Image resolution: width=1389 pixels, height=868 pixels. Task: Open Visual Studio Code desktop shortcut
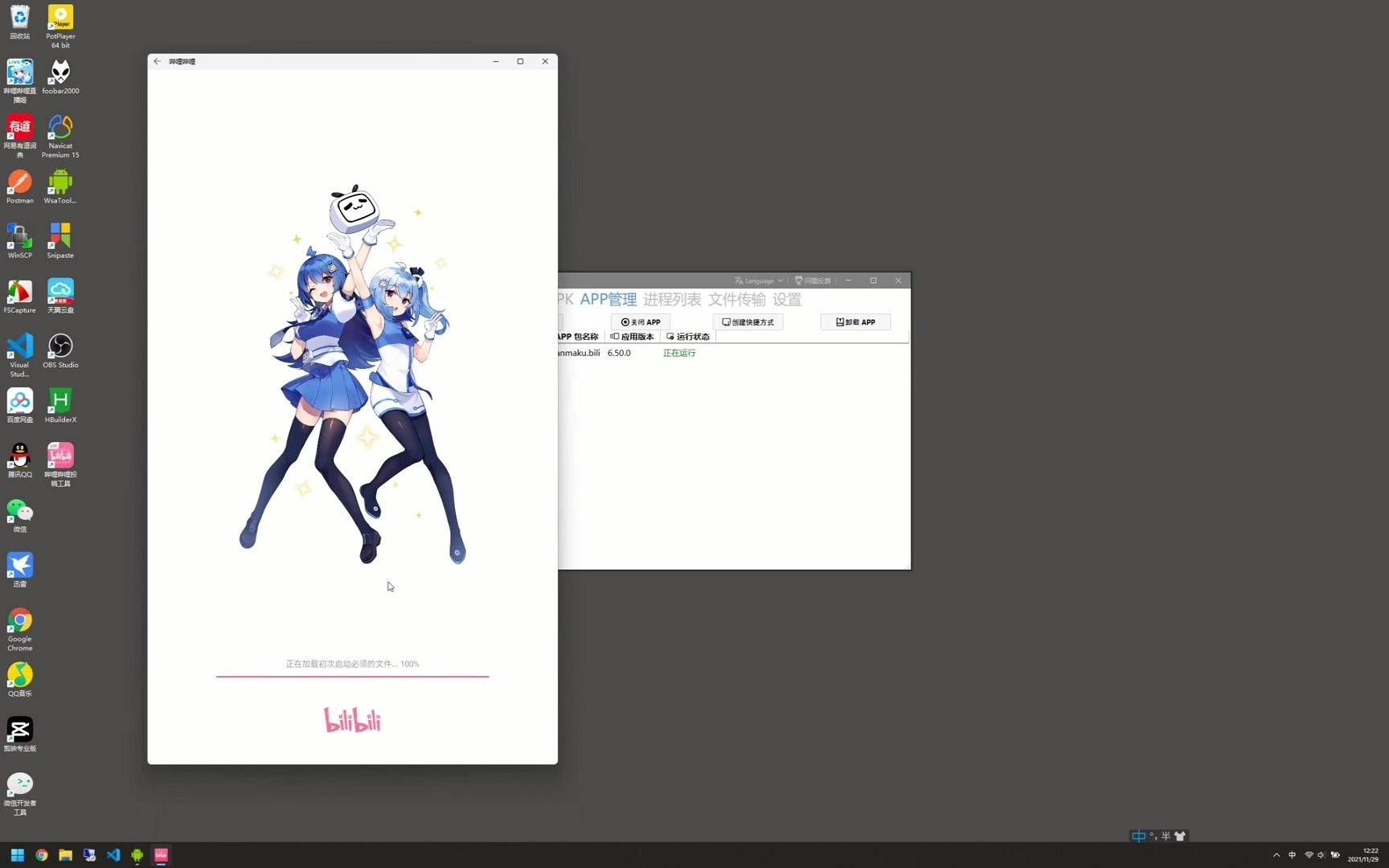(20, 355)
